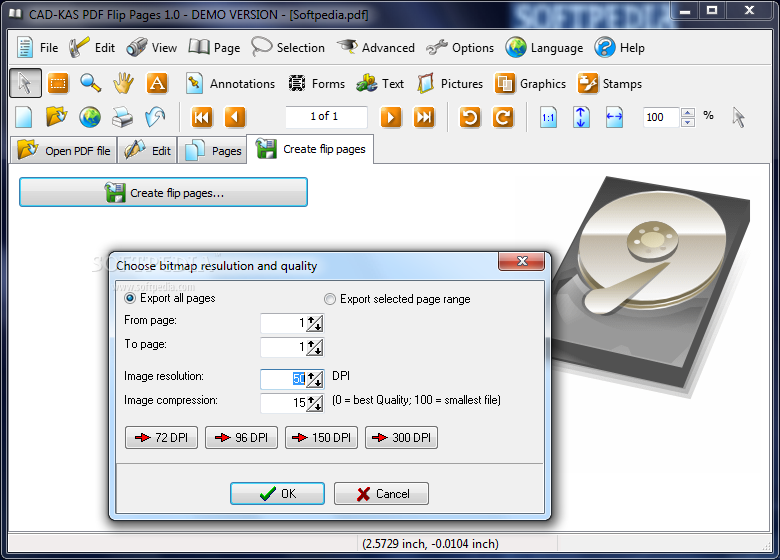Viewport: 780px width, 560px height.
Task: Click the undo arrow icon
Action: (155, 117)
